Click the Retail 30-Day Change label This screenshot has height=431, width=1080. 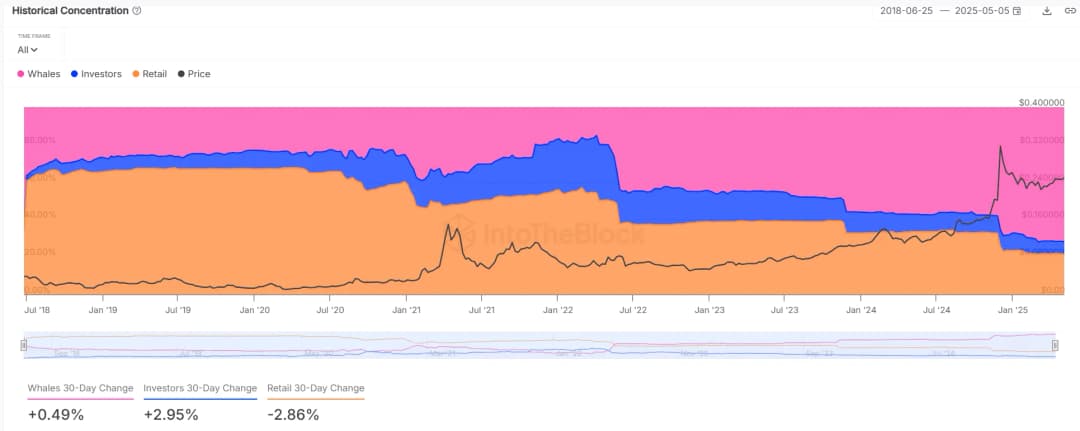point(316,388)
